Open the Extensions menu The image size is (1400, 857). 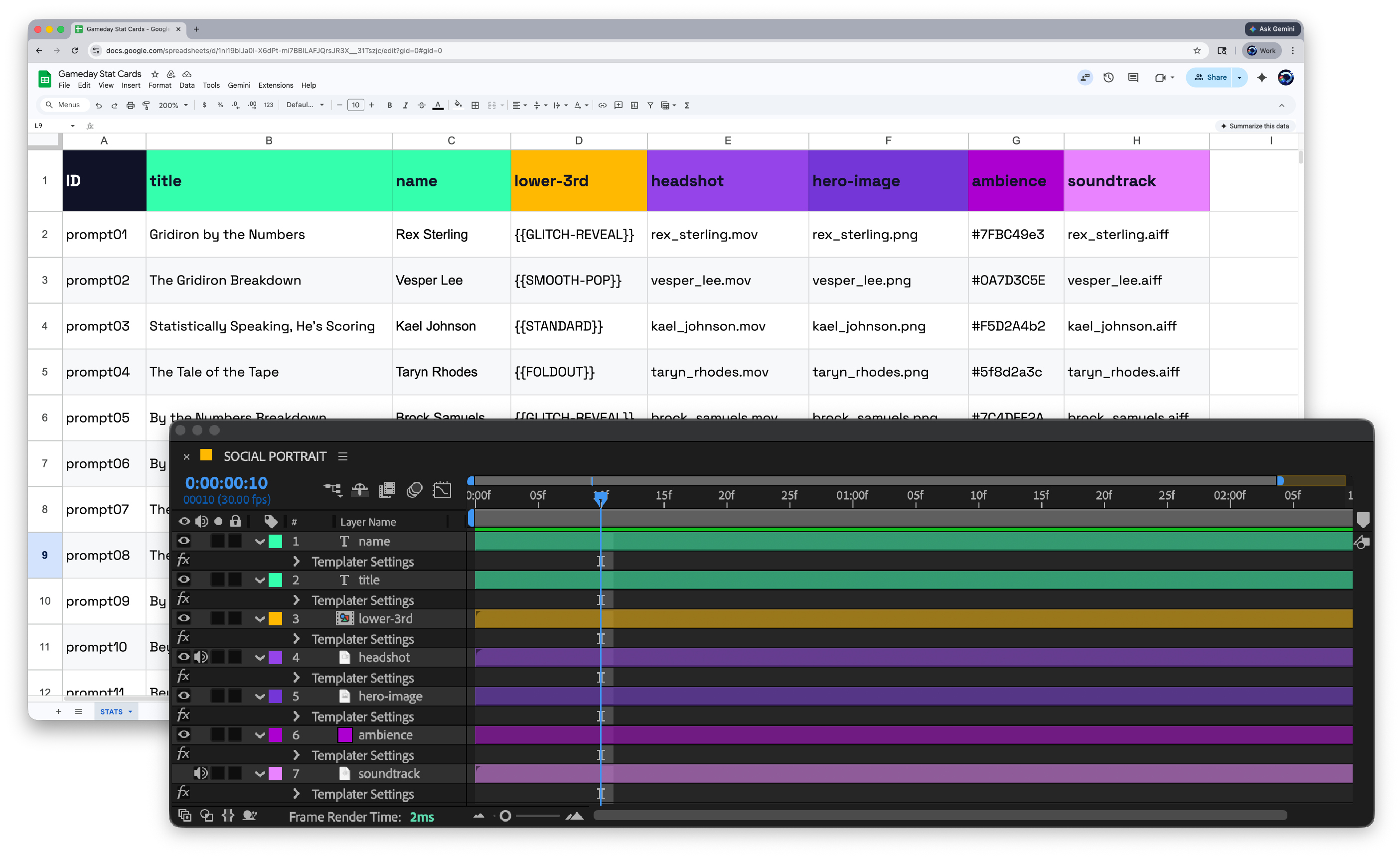275,85
